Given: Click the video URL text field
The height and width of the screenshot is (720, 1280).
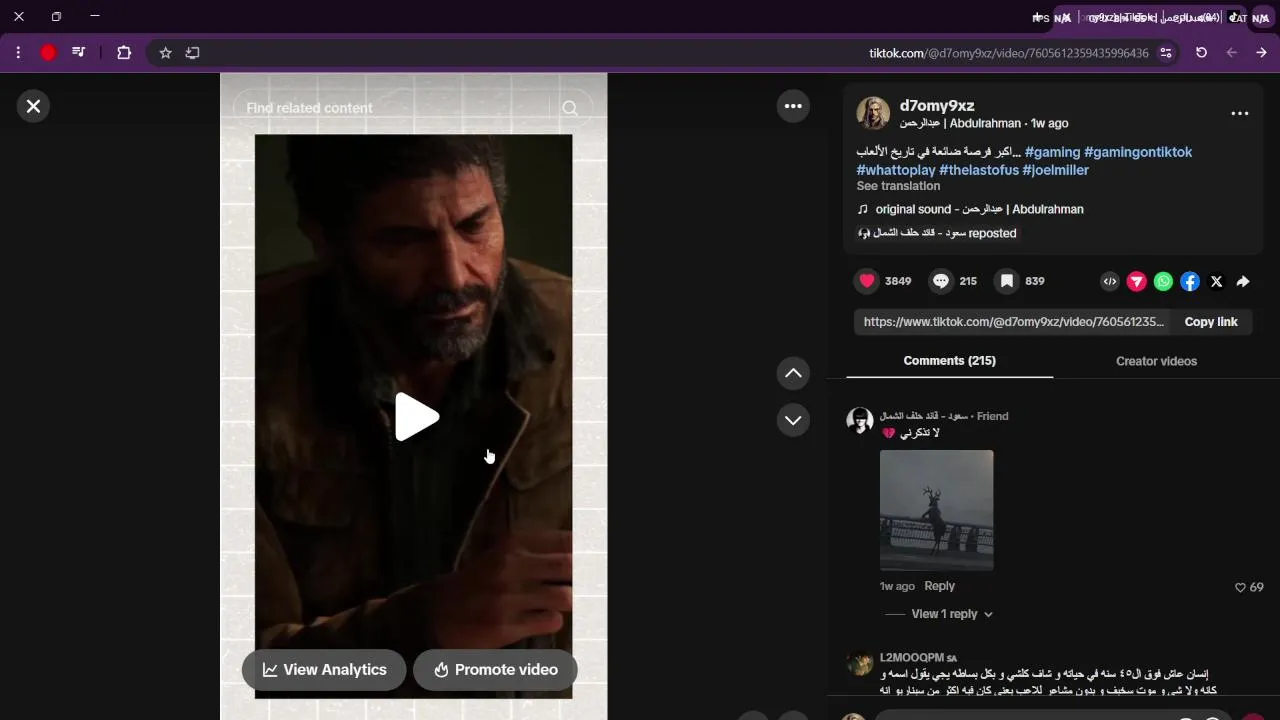Looking at the screenshot, I should [x=1013, y=322].
